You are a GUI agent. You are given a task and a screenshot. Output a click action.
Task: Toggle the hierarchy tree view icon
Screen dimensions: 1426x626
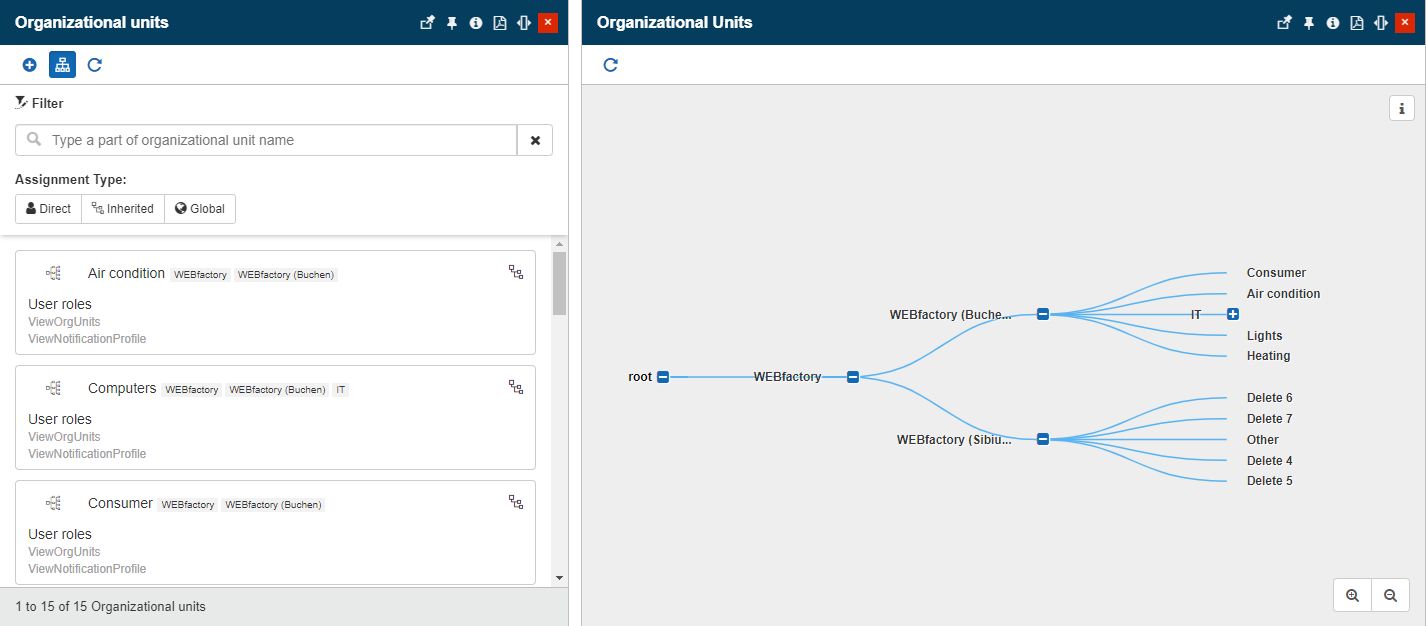pos(62,65)
